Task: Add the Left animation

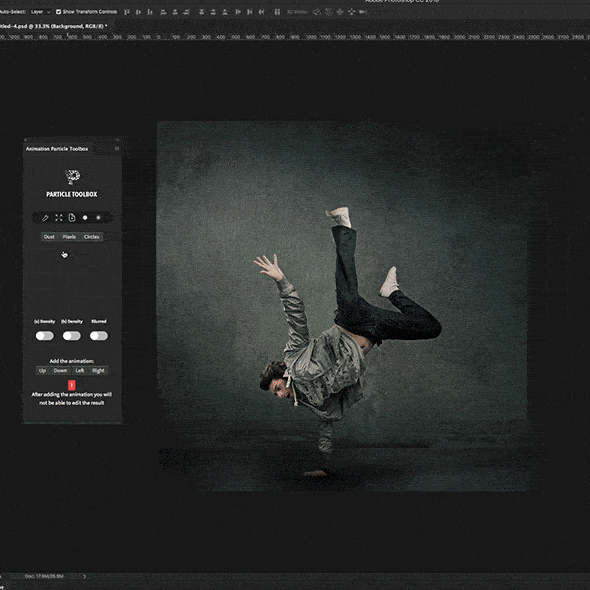Action: coord(80,371)
